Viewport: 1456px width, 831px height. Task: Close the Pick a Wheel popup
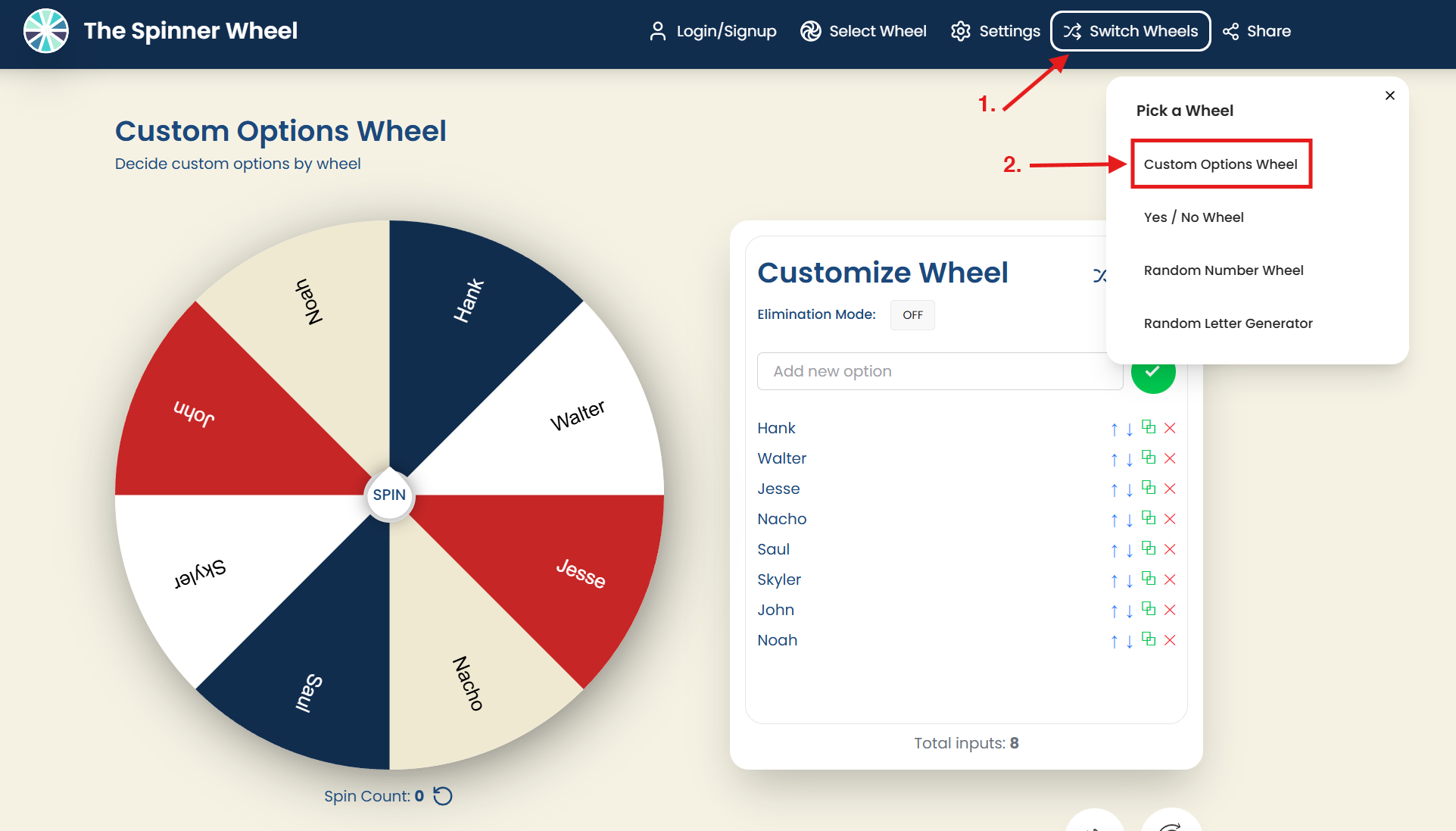[1389, 95]
